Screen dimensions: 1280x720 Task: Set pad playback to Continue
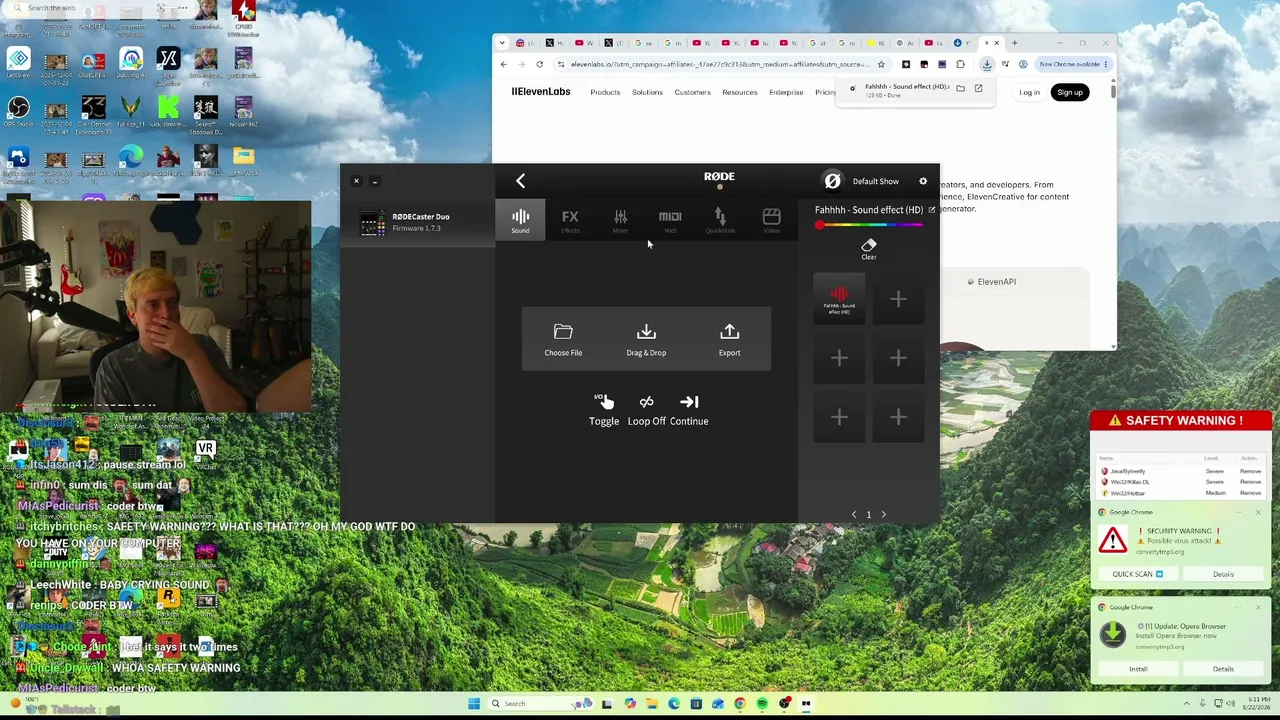[x=689, y=410]
